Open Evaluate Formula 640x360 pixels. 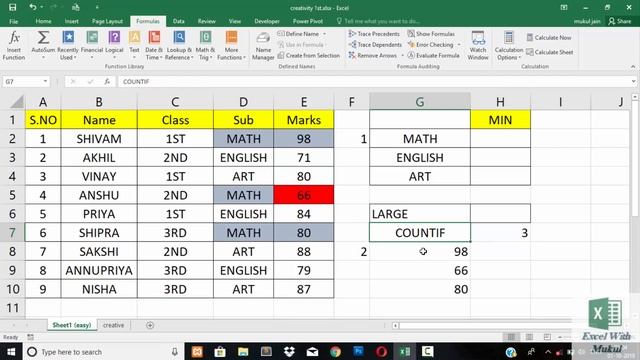(433, 55)
